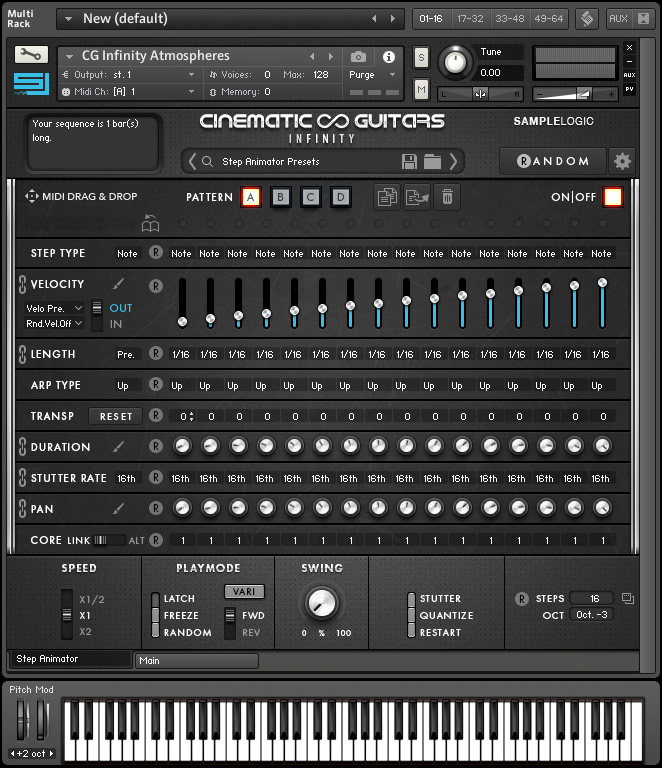Go to next Step Animator preset
This screenshot has height=768, width=662.
point(453,161)
